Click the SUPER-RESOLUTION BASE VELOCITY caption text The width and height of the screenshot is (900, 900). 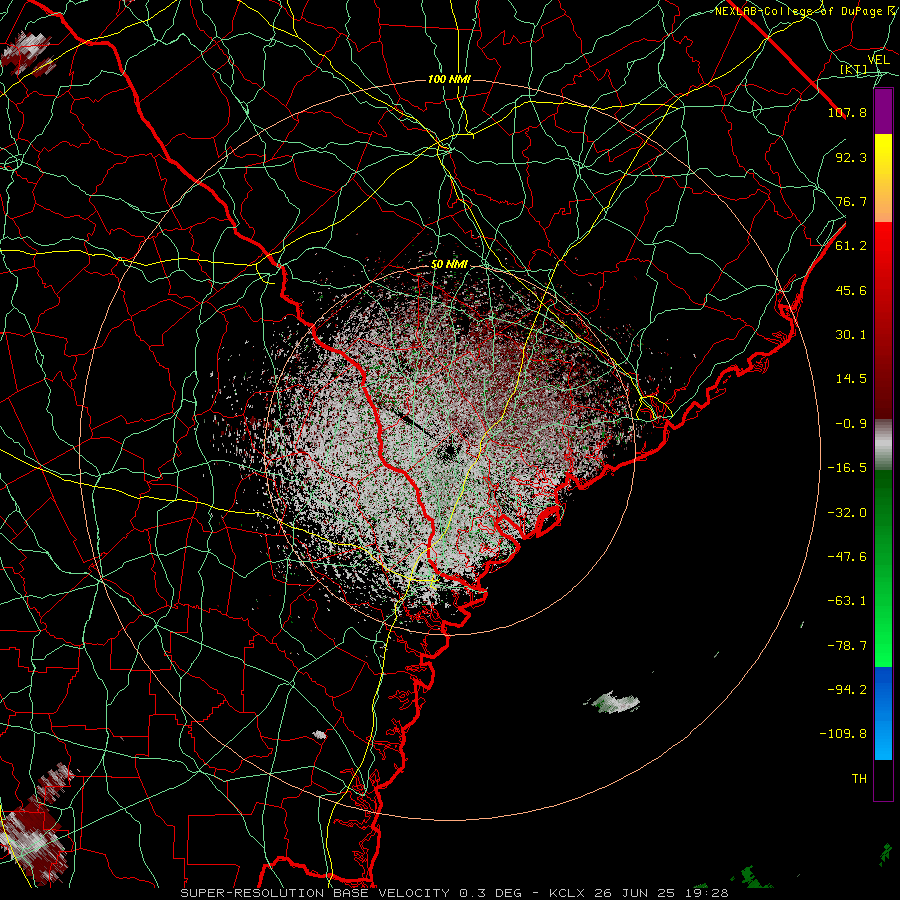coord(317,893)
